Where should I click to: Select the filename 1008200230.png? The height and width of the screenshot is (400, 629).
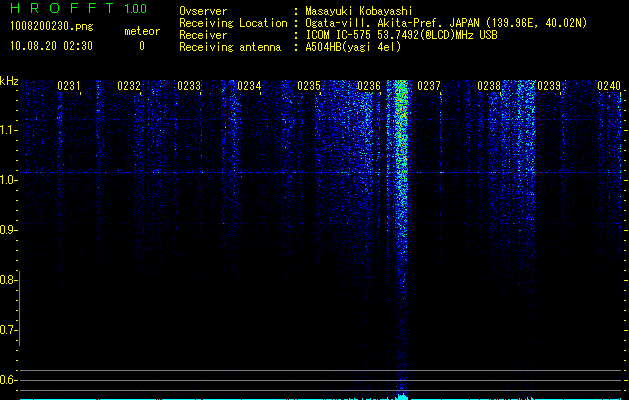tap(52, 27)
